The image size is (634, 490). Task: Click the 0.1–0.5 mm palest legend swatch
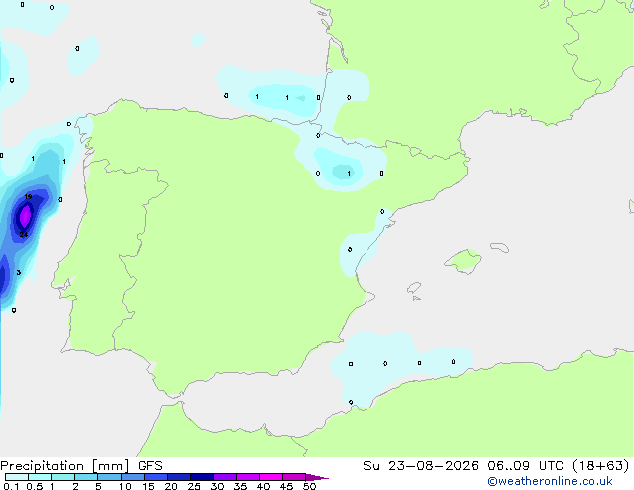click(x=17, y=477)
